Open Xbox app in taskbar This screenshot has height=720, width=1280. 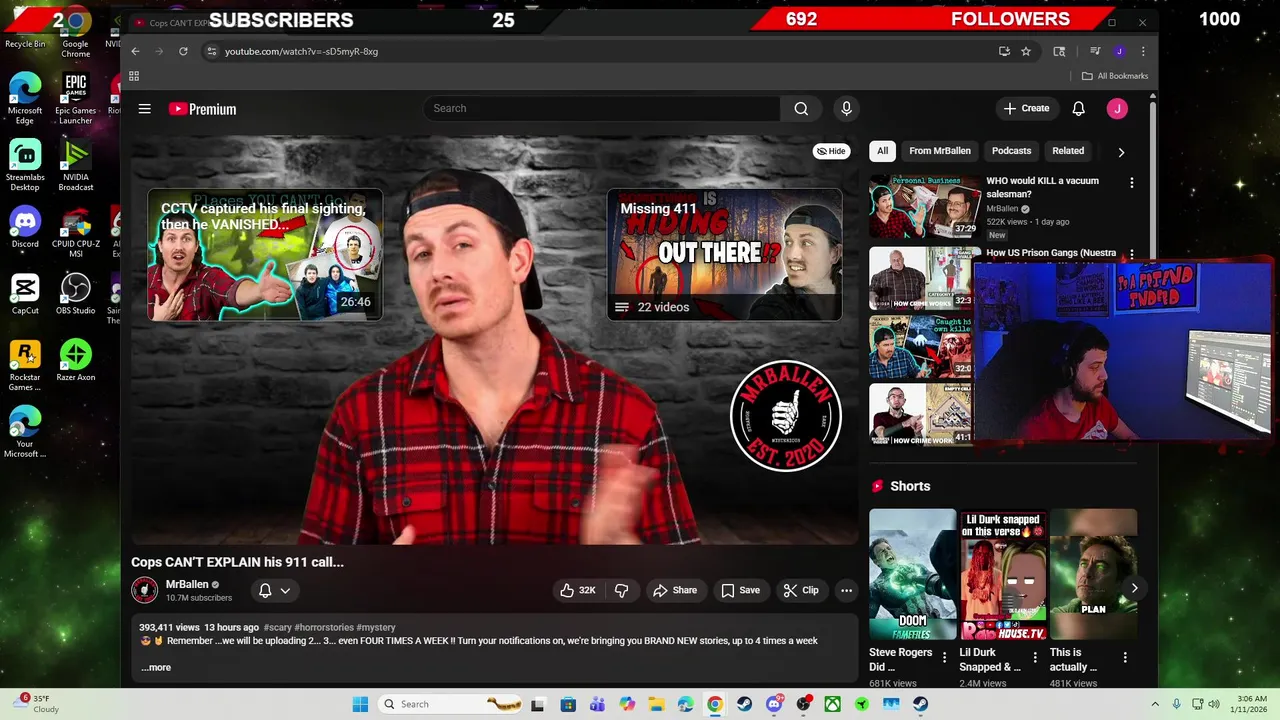click(x=832, y=704)
